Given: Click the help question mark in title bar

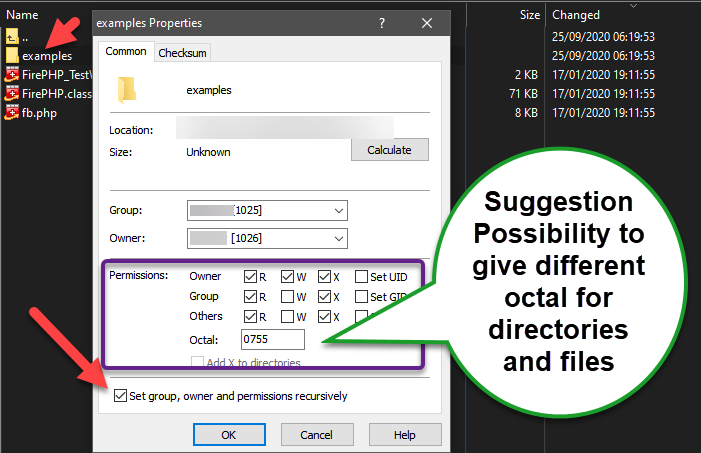Looking at the screenshot, I should coord(382,23).
